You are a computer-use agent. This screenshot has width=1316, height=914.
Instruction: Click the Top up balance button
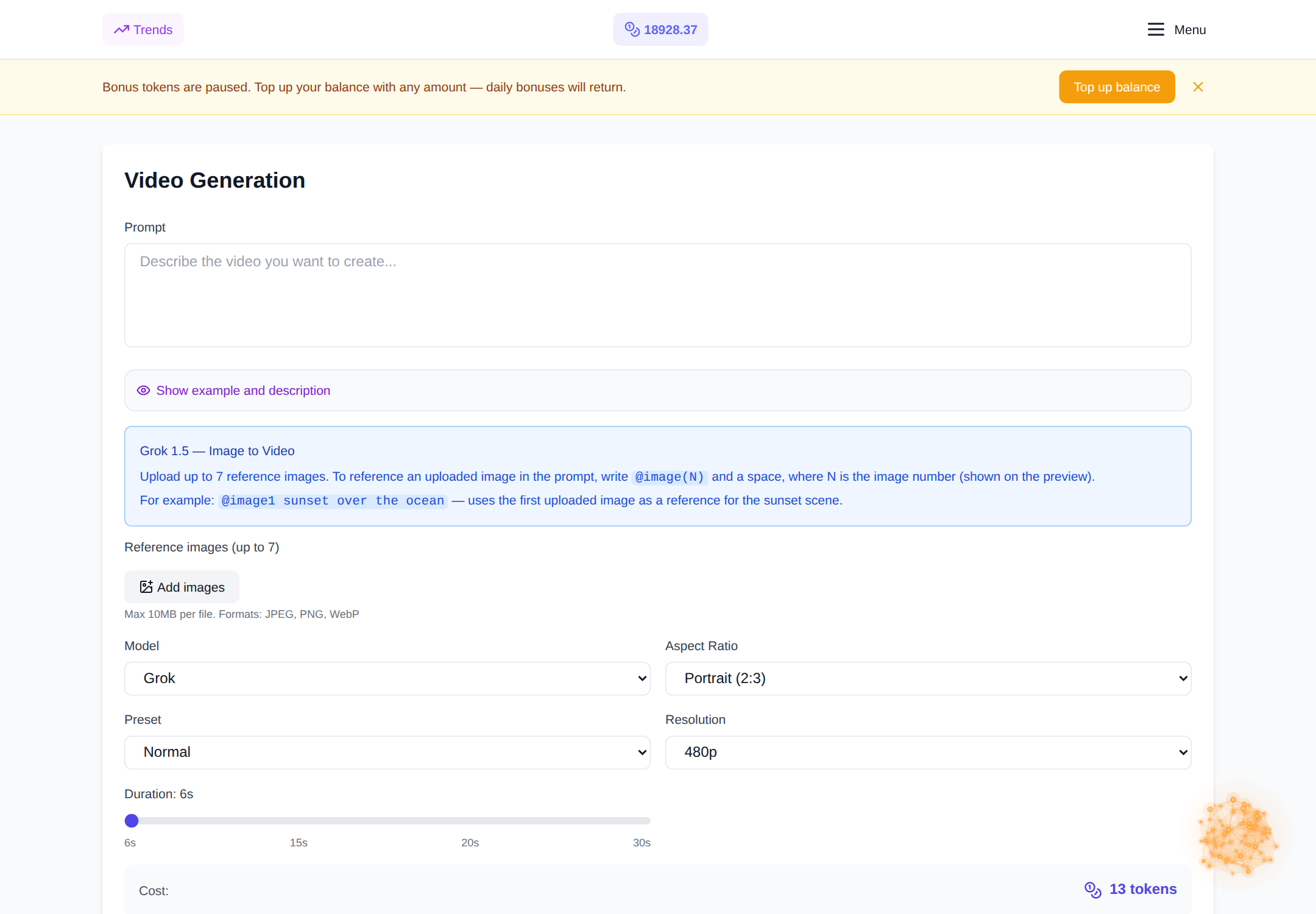[1116, 87]
